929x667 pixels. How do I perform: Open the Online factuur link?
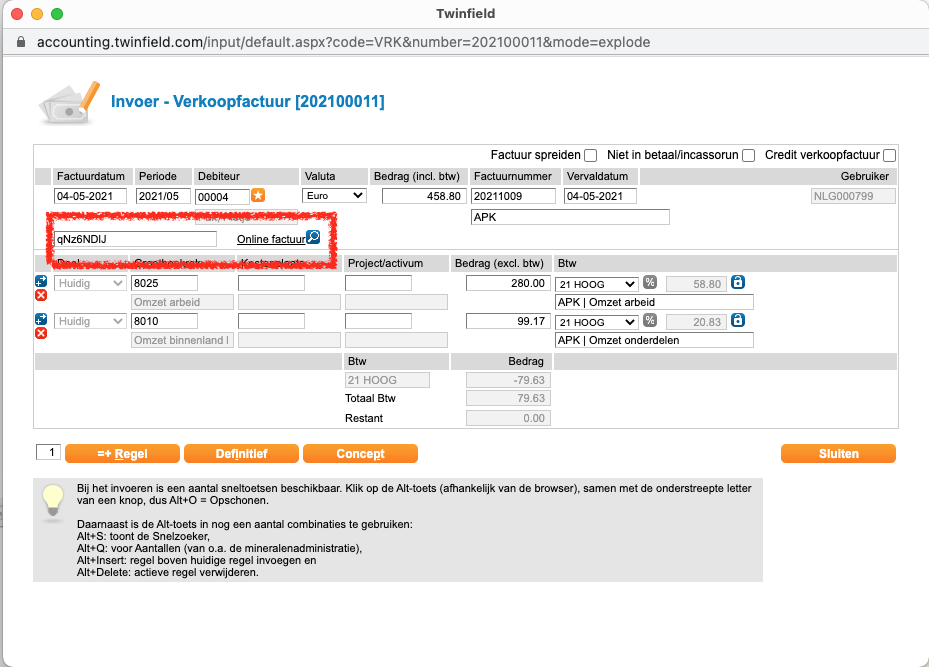(x=270, y=239)
